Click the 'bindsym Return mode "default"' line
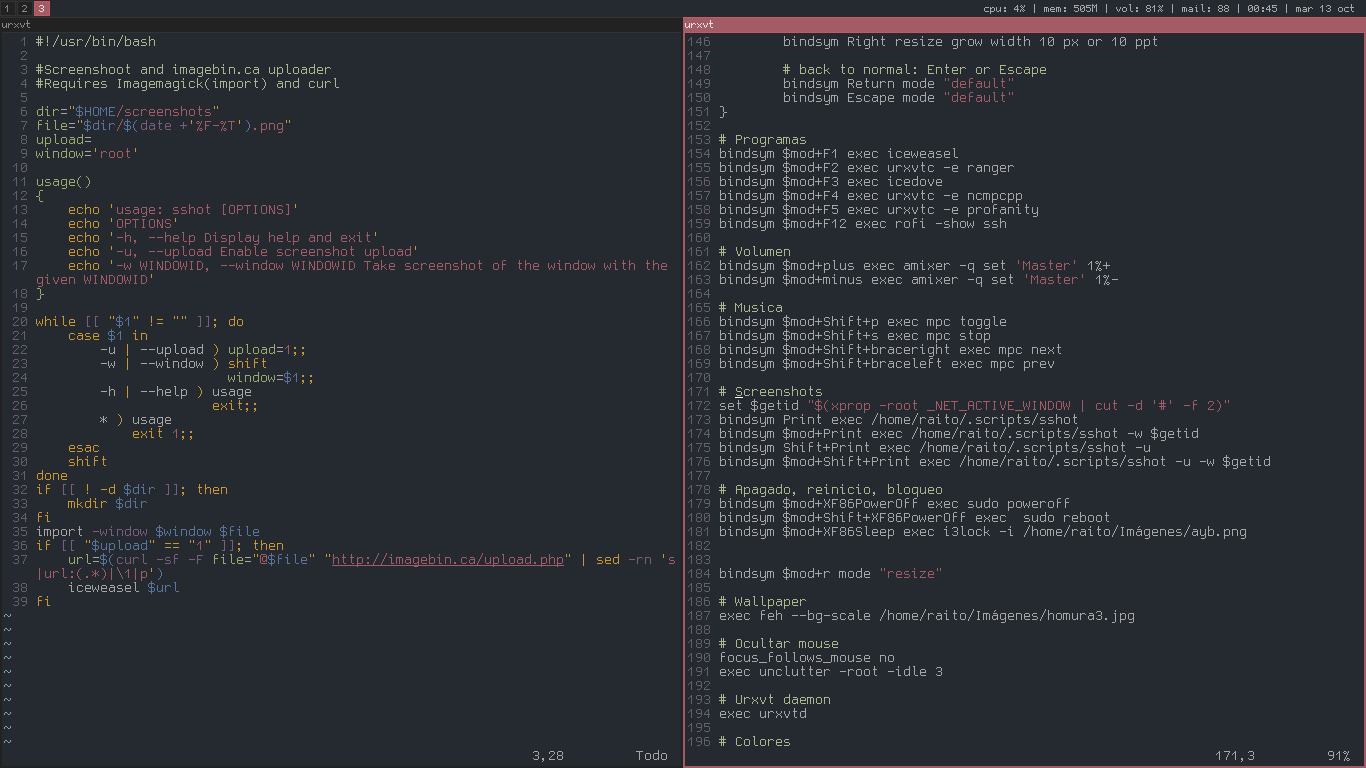 tap(898, 84)
